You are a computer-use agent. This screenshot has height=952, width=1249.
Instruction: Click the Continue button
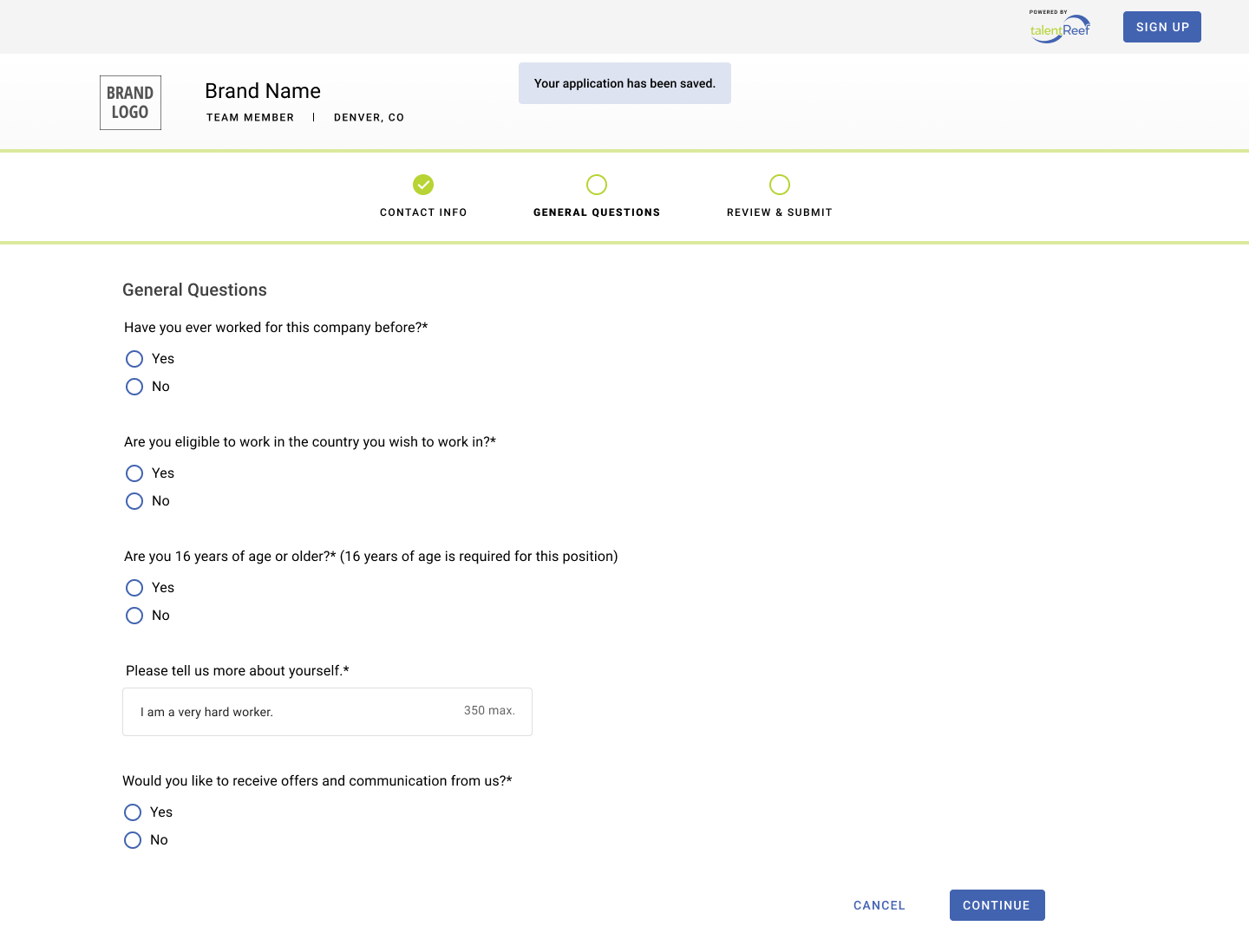click(x=997, y=904)
